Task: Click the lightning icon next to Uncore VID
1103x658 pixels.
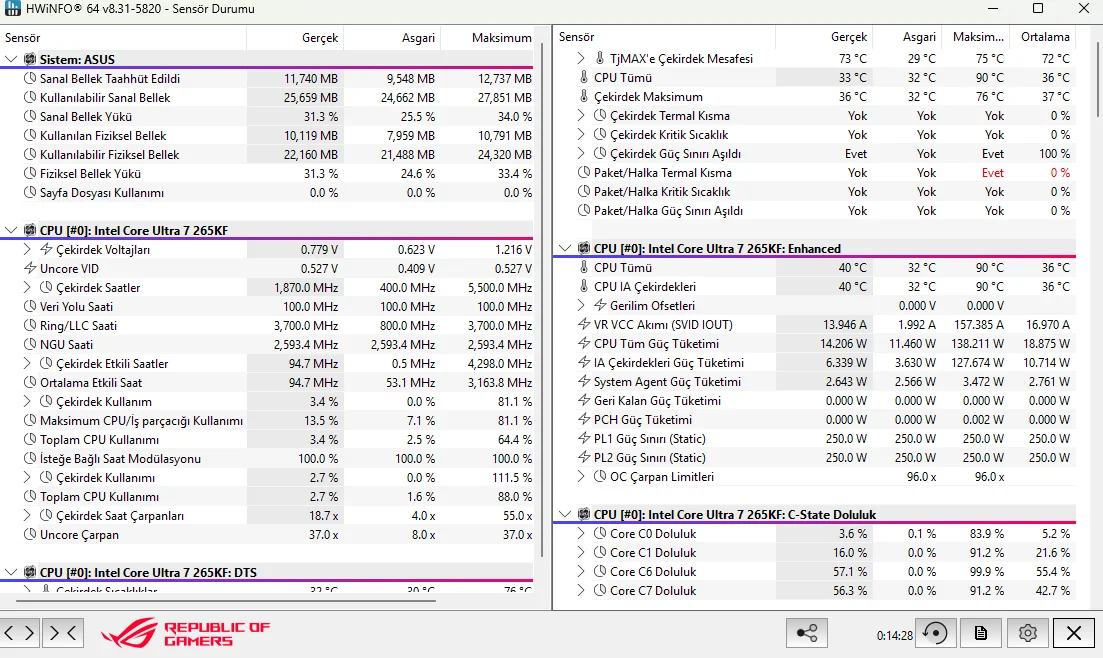Action: tap(30, 268)
